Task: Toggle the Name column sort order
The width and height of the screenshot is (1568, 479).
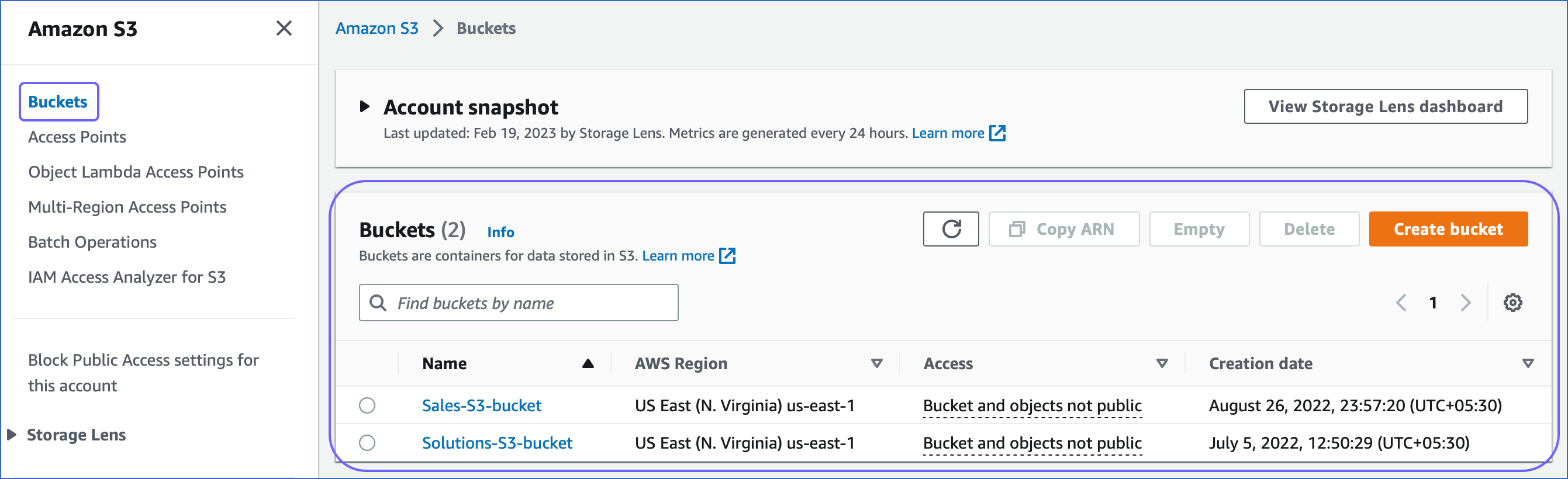Action: pyautogui.click(x=588, y=363)
